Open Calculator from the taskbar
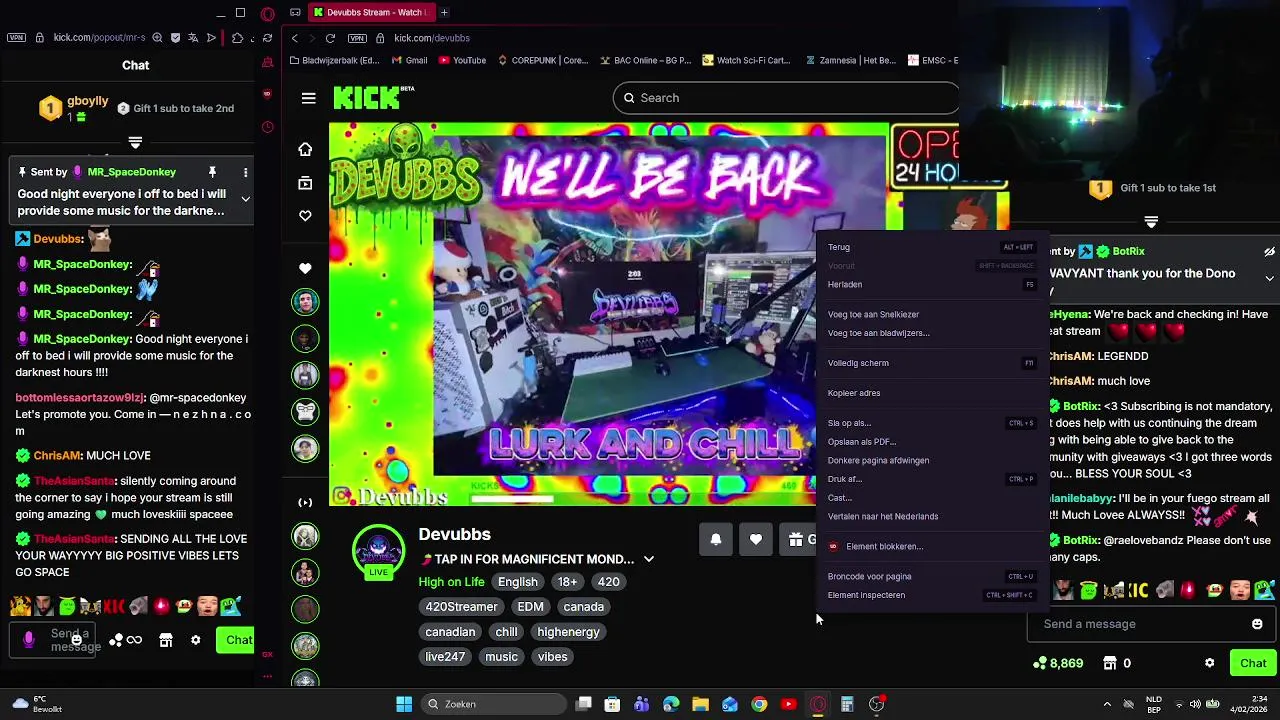This screenshot has width=1280, height=720. pos(847,704)
